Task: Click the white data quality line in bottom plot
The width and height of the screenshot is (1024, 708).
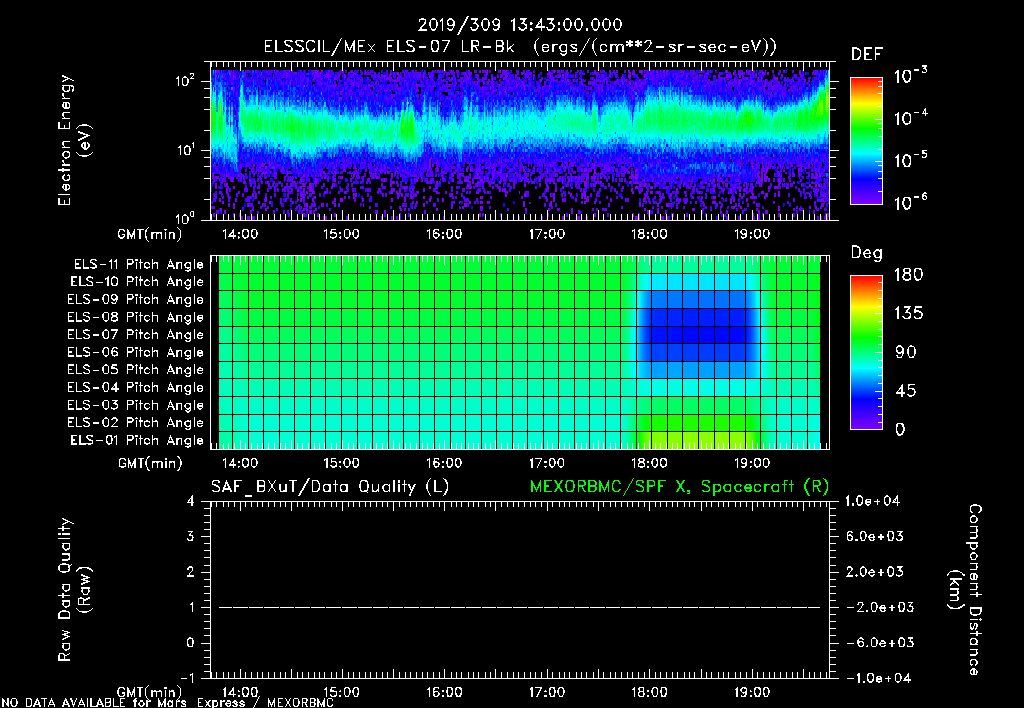Action: coord(520,607)
